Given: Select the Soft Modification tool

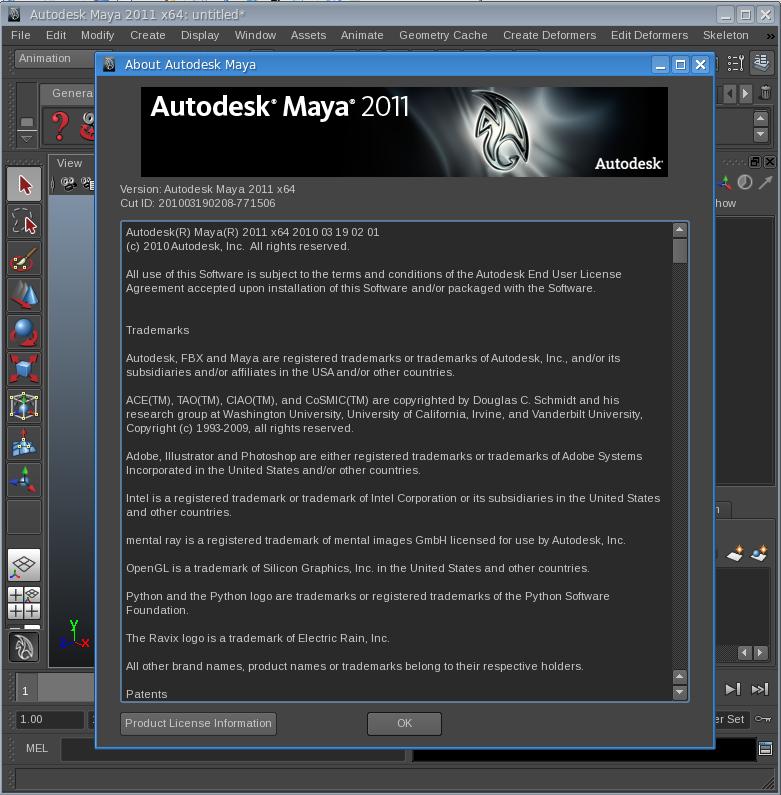Looking at the screenshot, I should point(24,443).
